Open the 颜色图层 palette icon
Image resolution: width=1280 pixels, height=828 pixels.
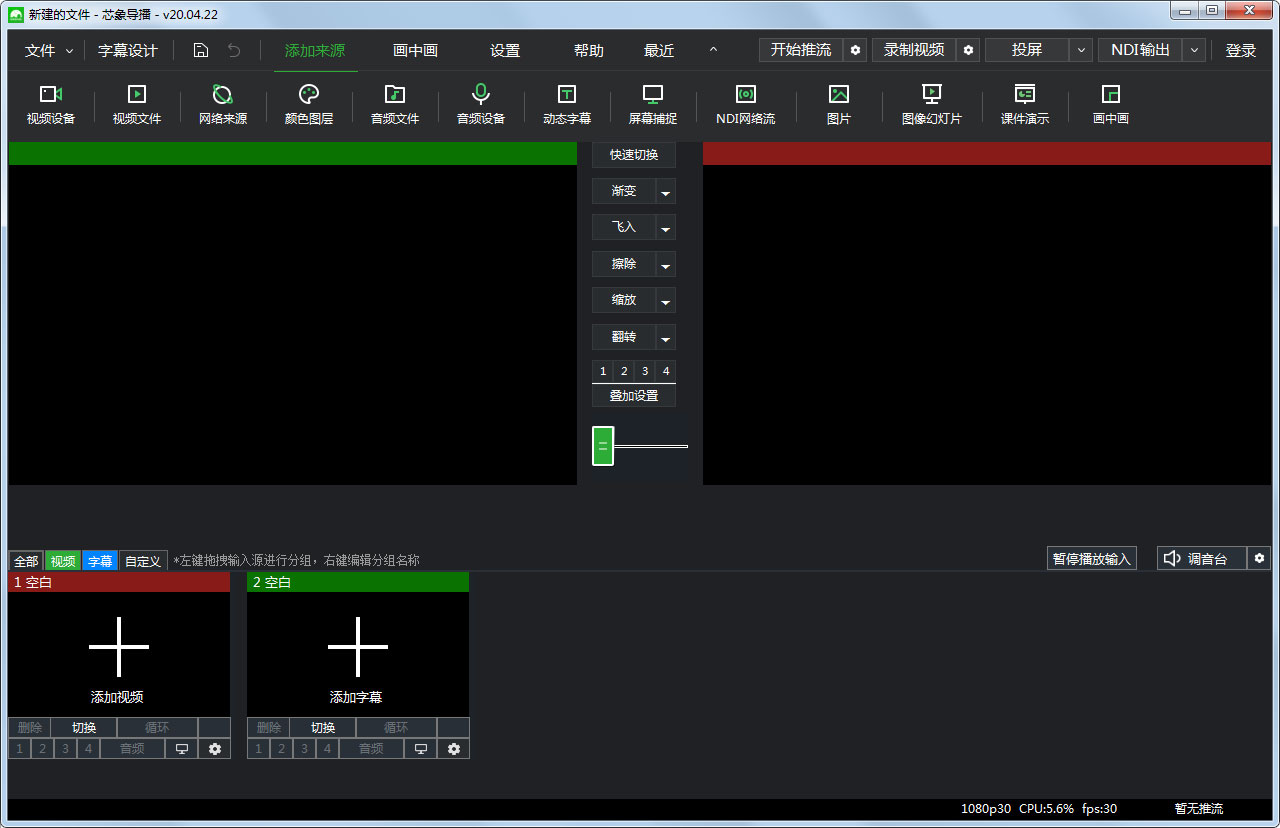click(x=309, y=95)
